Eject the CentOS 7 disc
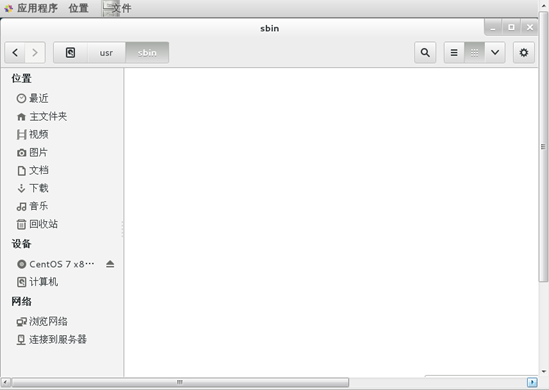This screenshot has height=390, width=549. (110, 264)
